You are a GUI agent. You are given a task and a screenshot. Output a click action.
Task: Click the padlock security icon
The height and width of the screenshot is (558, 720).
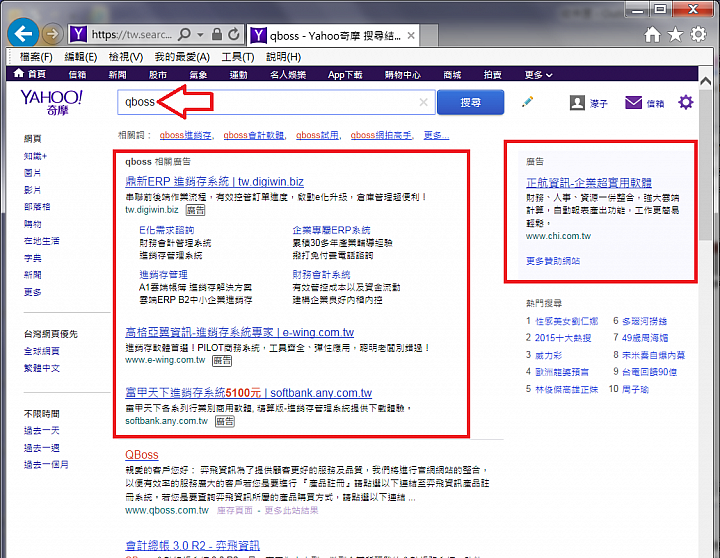217,34
